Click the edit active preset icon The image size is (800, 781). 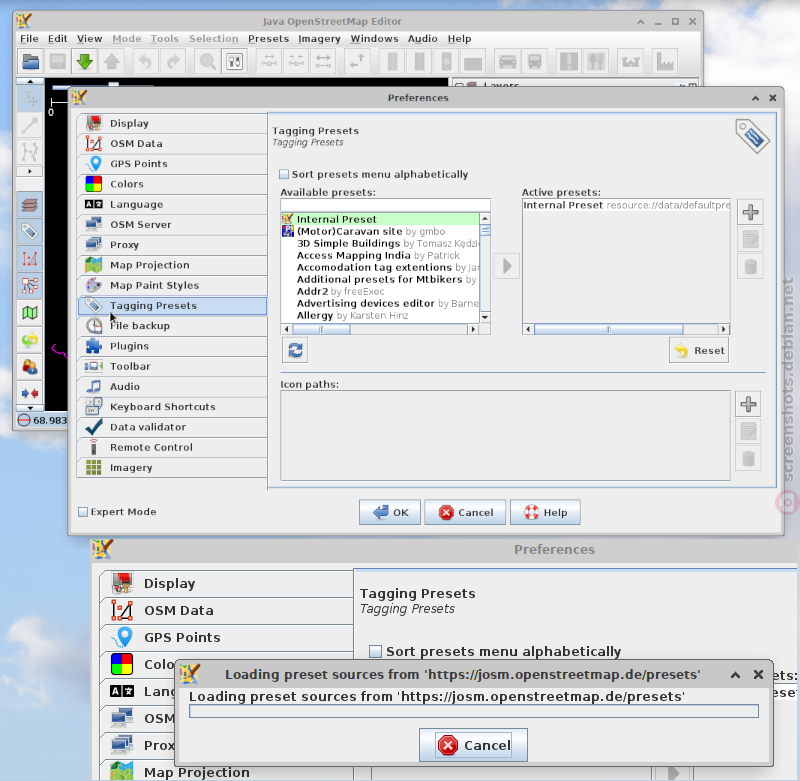751,239
